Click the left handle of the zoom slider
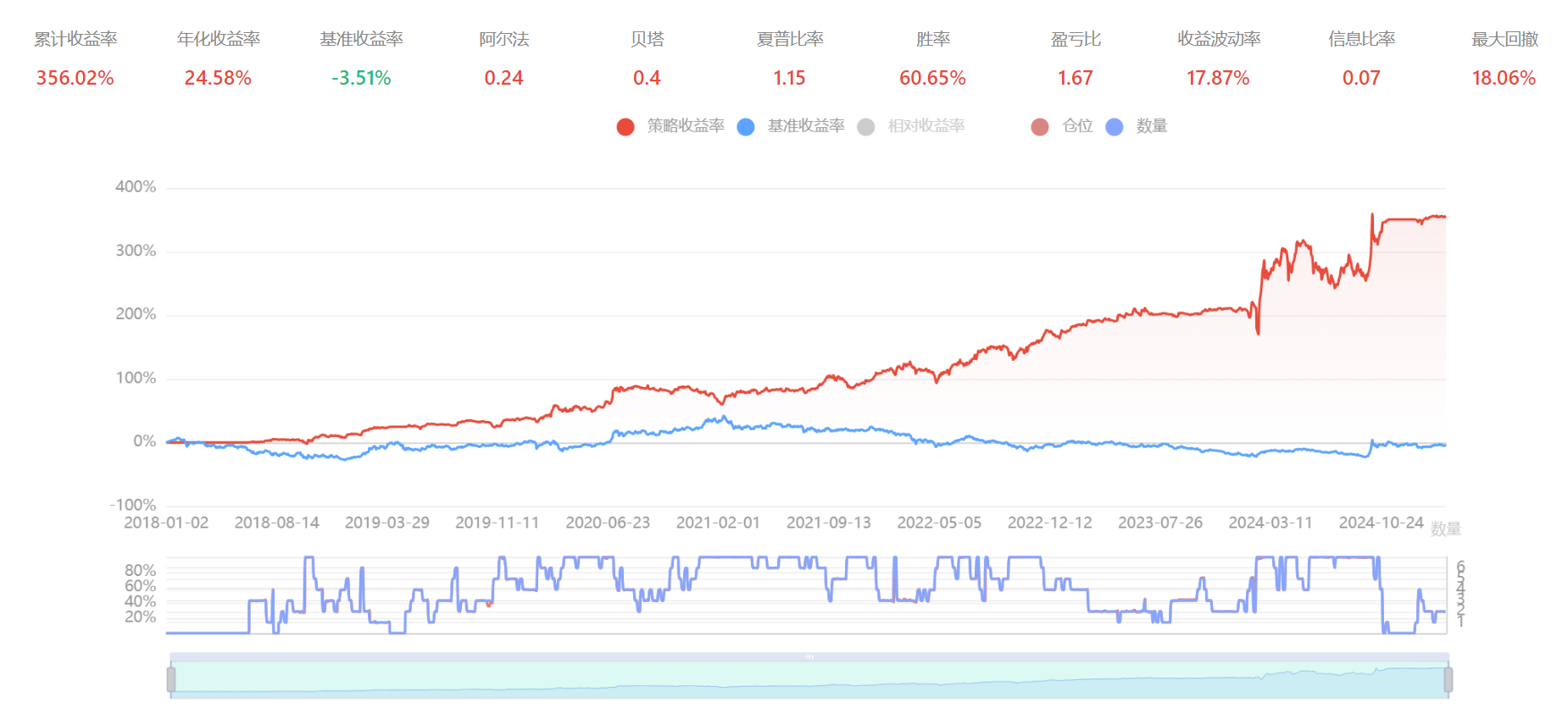This screenshot has width=1568, height=714. [x=171, y=679]
